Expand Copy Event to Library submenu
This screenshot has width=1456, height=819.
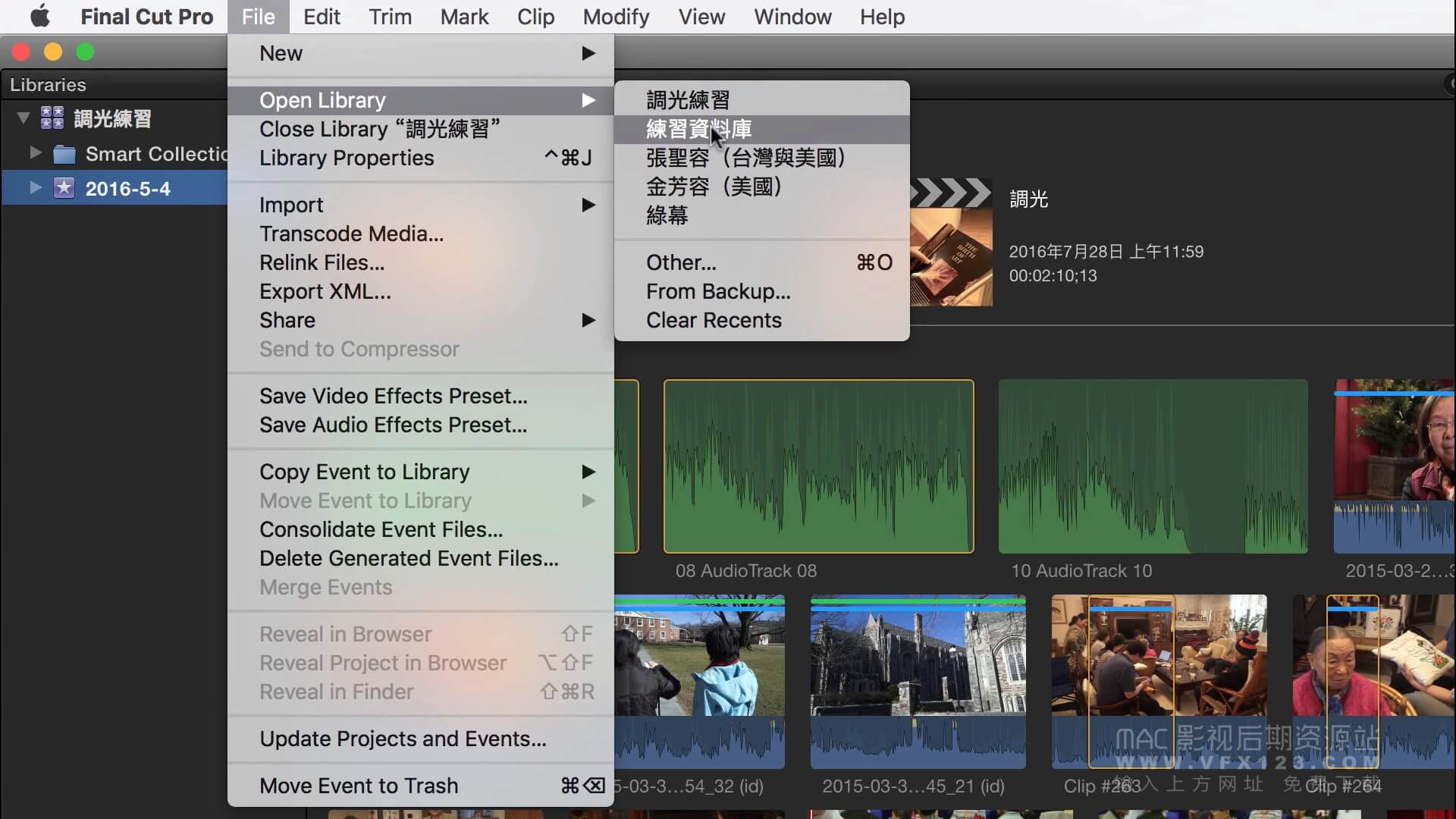[421, 472]
